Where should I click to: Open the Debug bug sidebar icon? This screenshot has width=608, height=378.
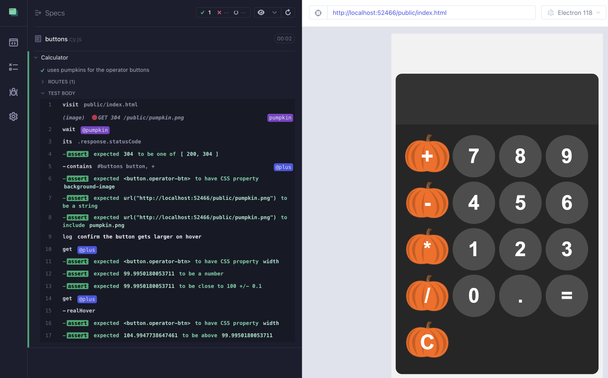pyautogui.click(x=13, y=92)
